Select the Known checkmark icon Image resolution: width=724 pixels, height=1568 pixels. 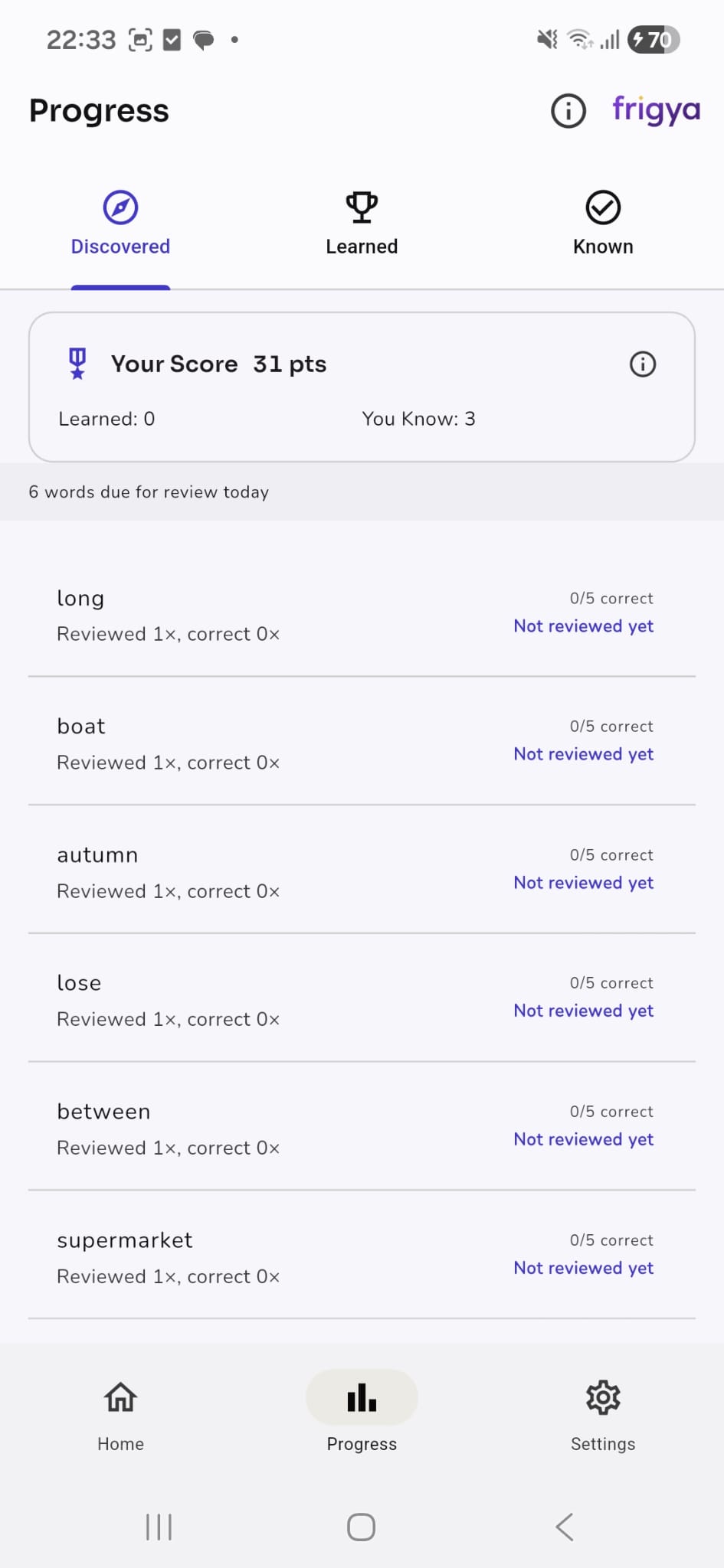tap(603, 207)
